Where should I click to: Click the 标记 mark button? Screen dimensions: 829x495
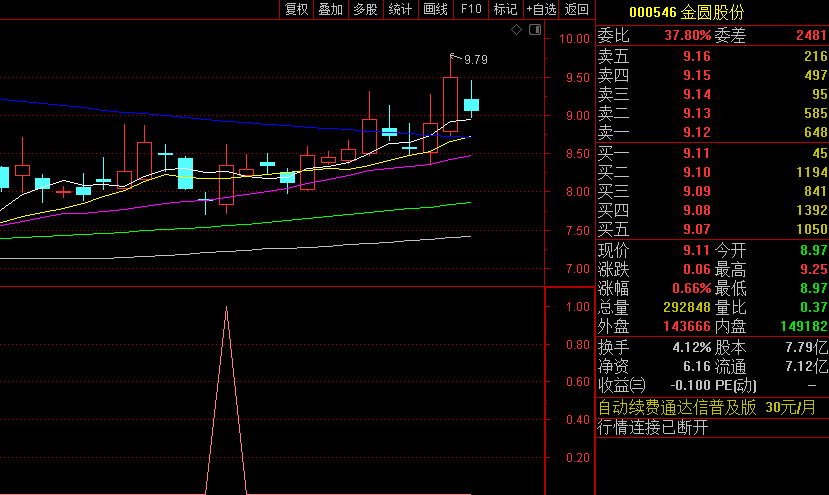(505, 10)
